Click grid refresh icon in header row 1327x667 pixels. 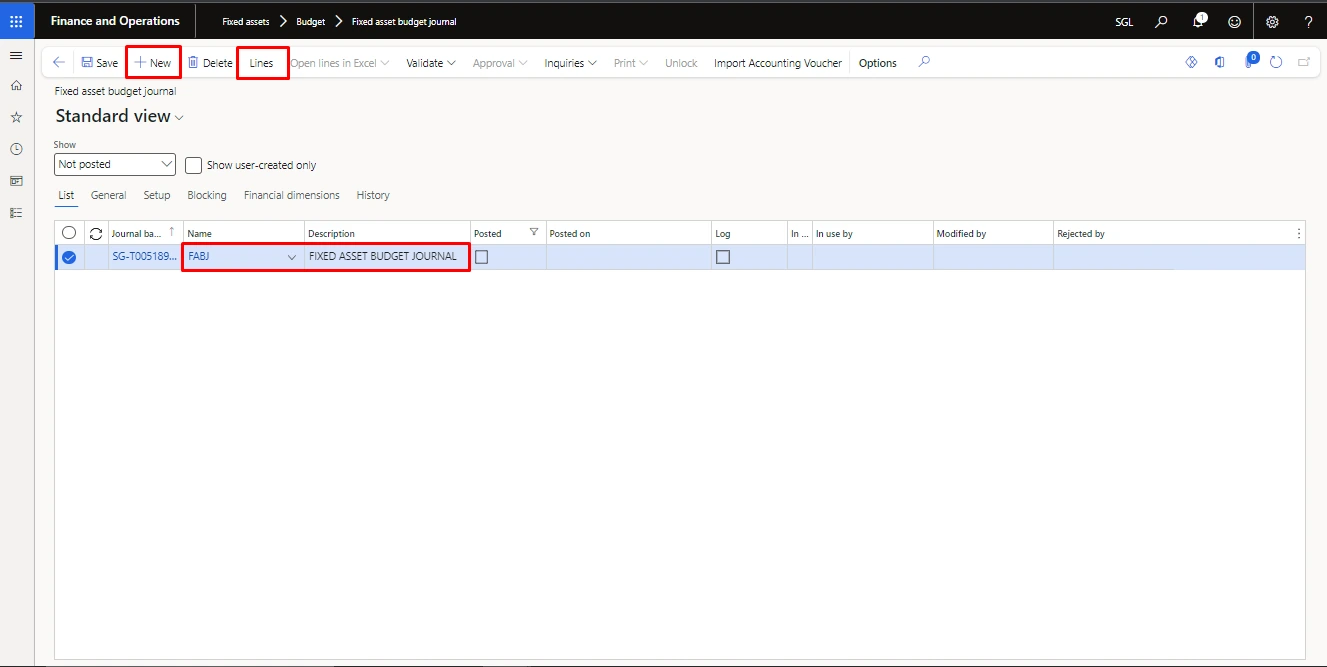(x=96, y=233)
